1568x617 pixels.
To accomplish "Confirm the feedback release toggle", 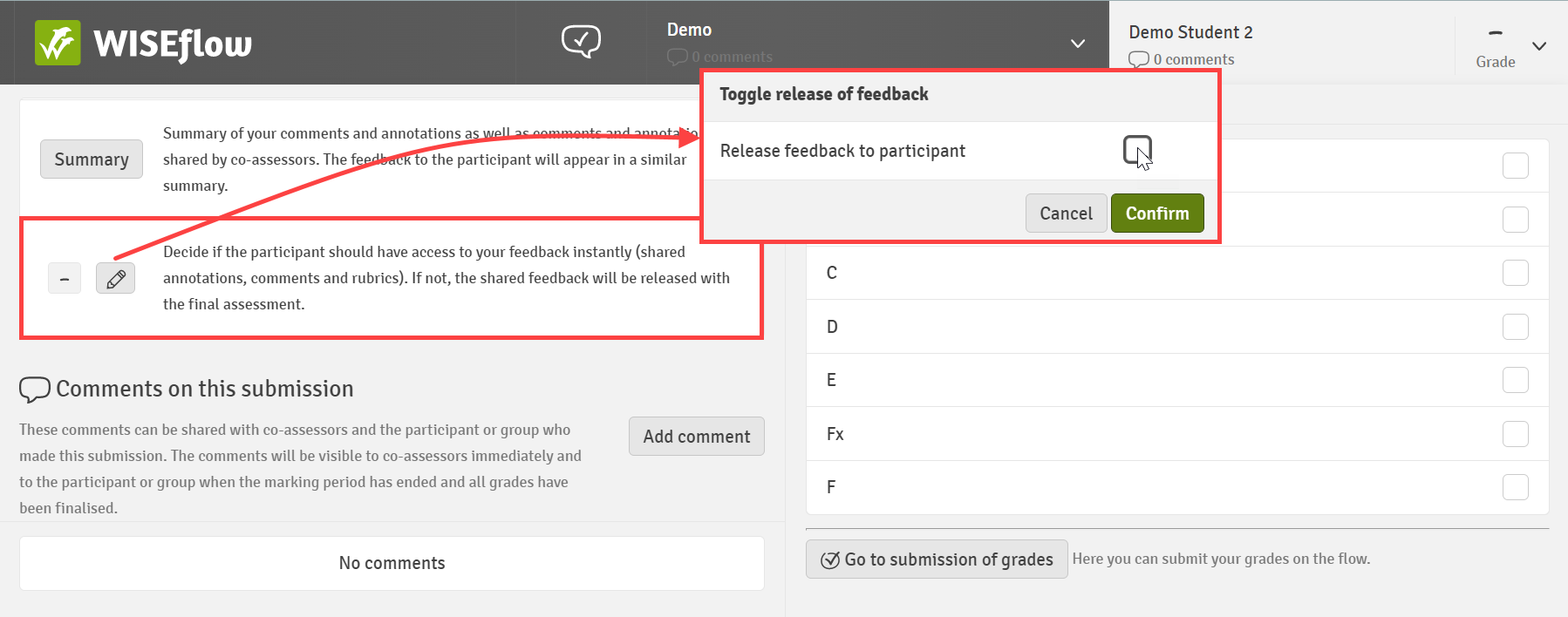I will click(1157, 214).
